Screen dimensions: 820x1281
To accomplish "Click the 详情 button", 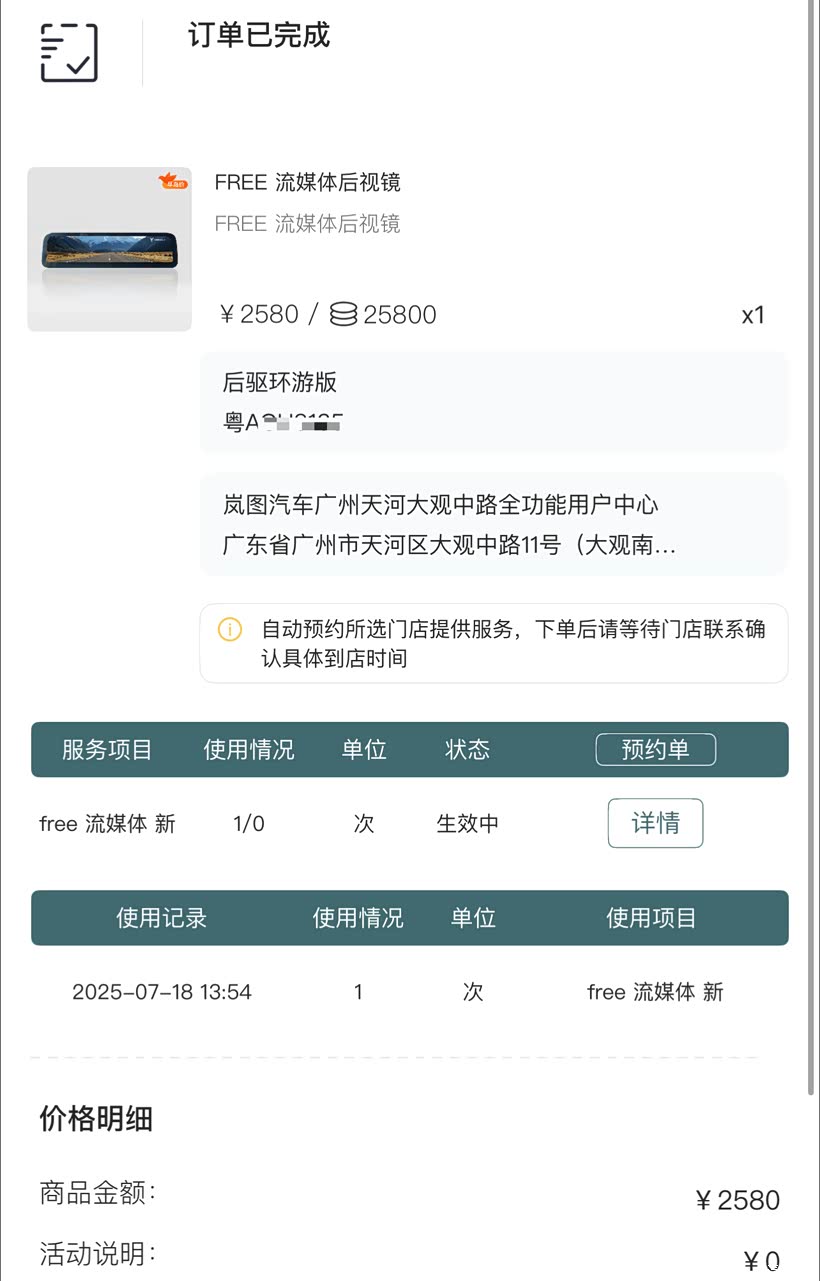I will [x=655, y=823].
